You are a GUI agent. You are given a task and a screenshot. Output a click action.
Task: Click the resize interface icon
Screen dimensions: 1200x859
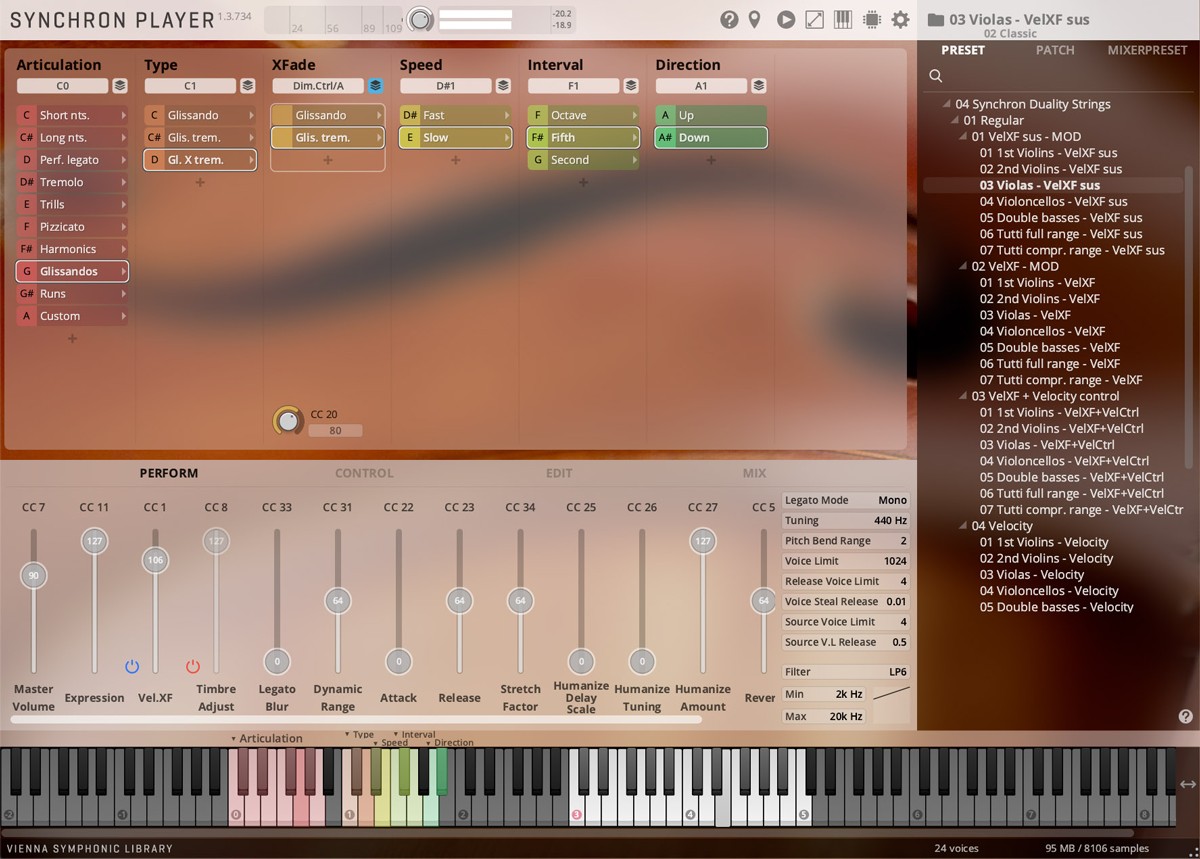pos(813,18)
